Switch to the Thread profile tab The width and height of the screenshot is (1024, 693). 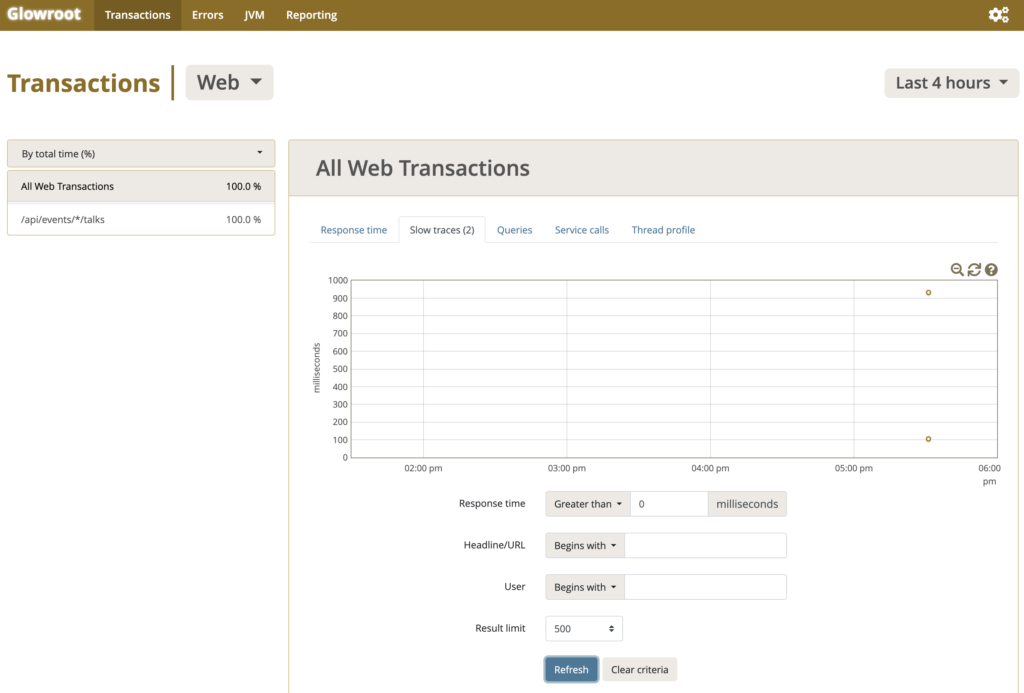point(663,230)
